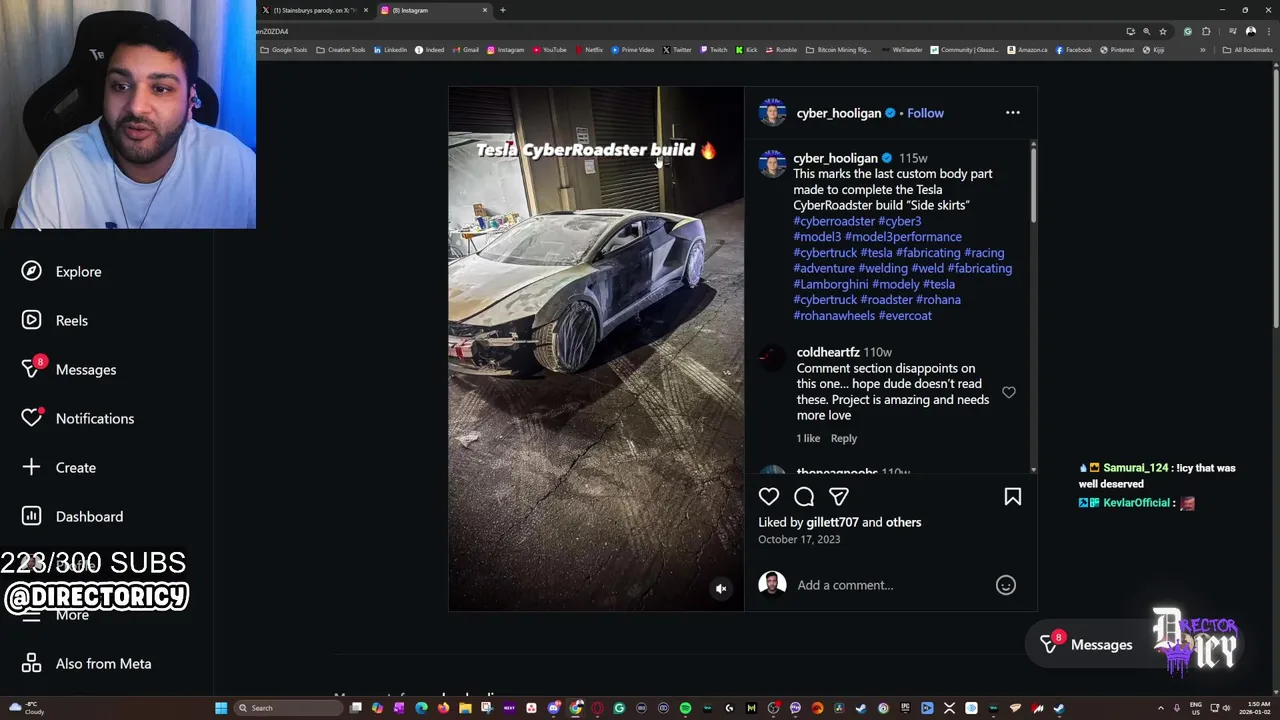
Task: Open the Amazon.ca bookmark
Action: click(x=1027, y=50)
